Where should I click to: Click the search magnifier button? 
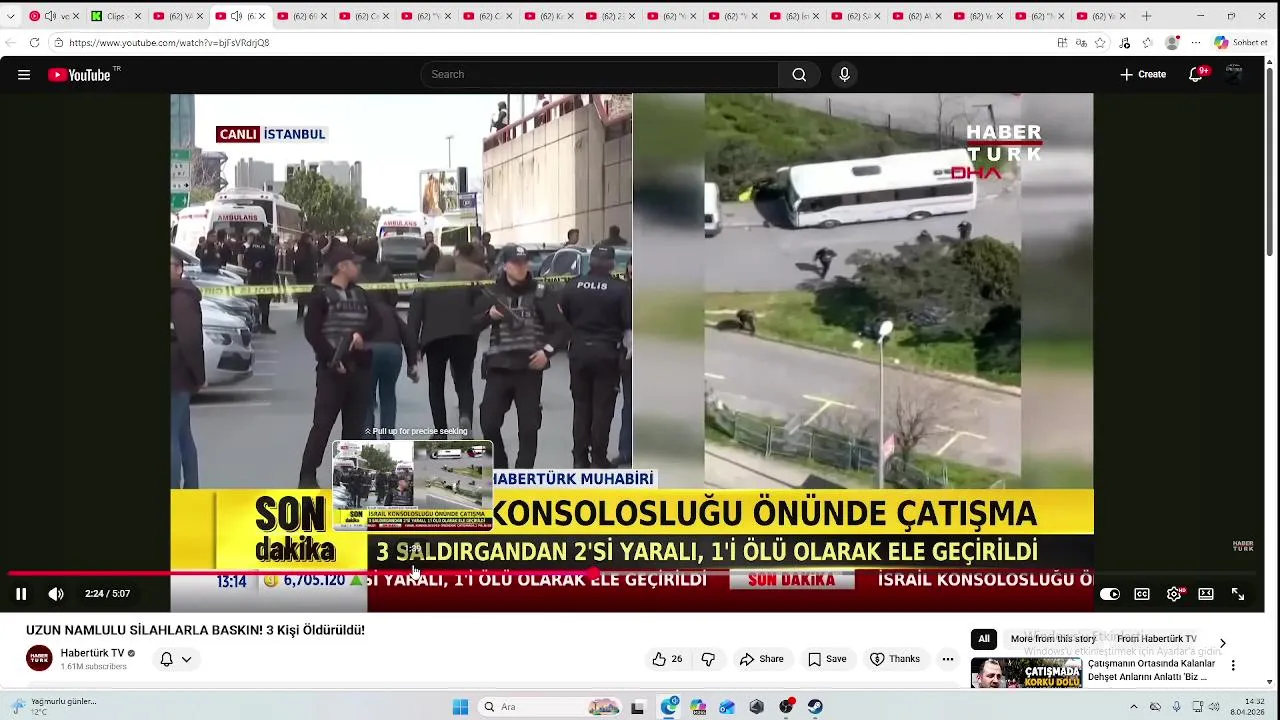pyautogui.click(x=799, y=75)
